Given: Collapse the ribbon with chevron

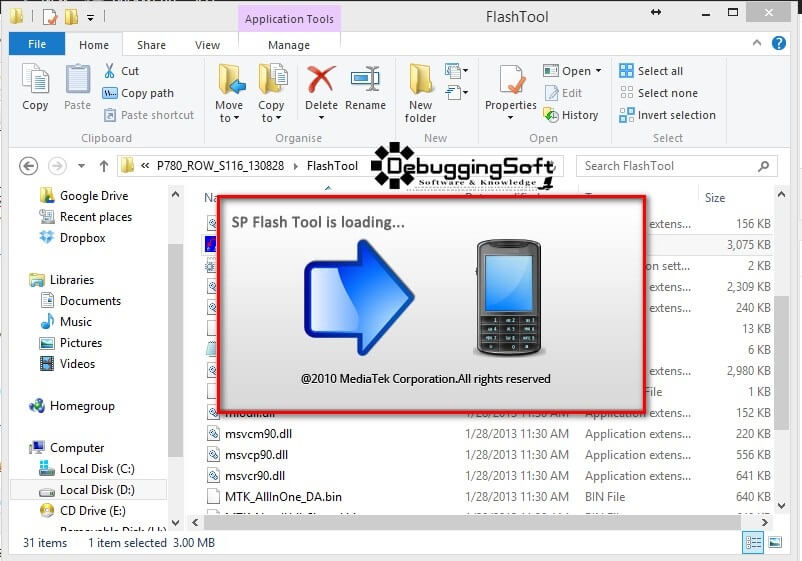Looking at the screenshot, I should click(x=757, y=43).
